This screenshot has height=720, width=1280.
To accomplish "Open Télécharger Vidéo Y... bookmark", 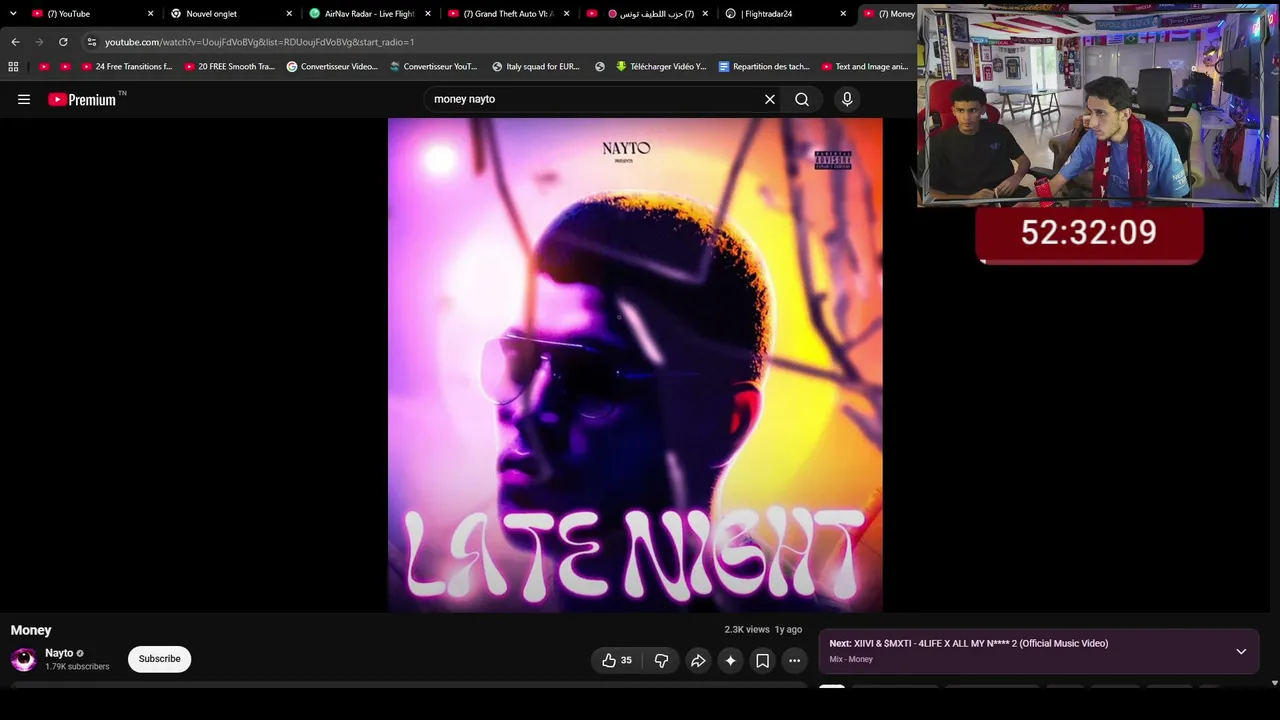I will 661,67.
